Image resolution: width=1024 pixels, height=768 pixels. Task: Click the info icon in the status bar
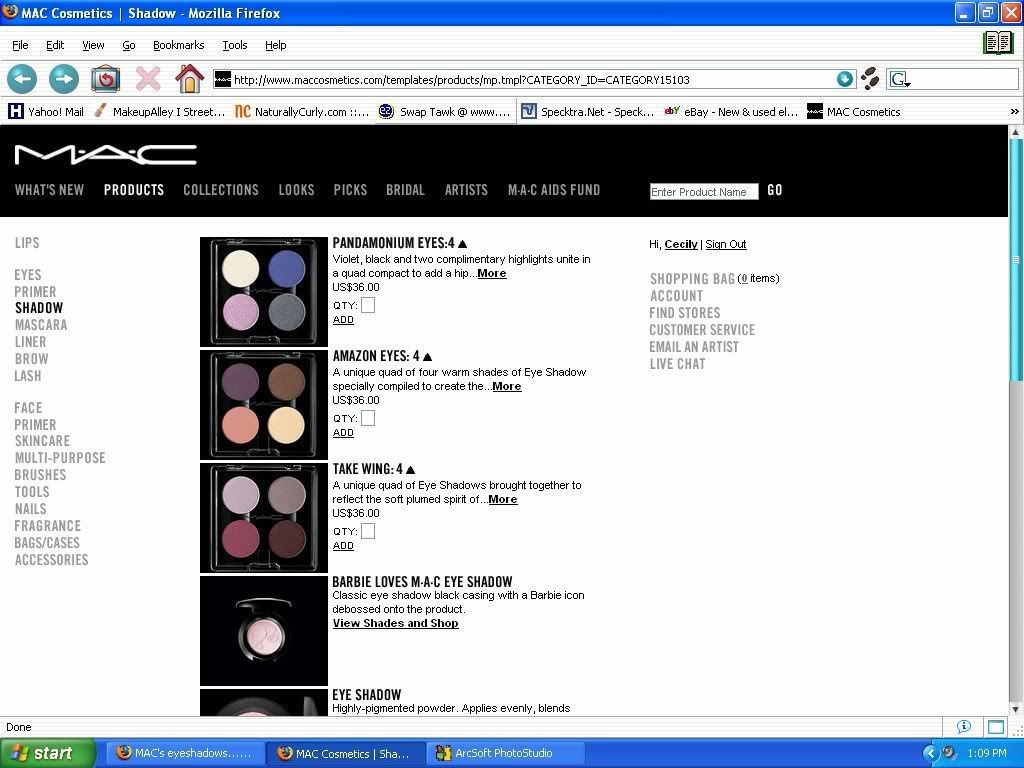[963, 726]
